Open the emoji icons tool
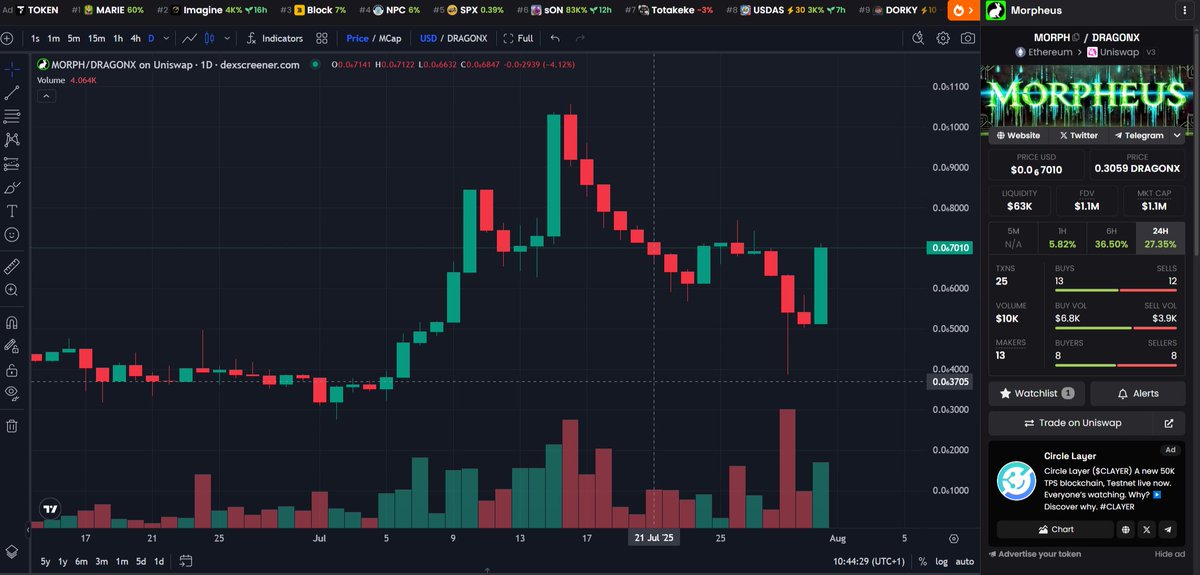1200x575 pixels. [x=12, y=235]
